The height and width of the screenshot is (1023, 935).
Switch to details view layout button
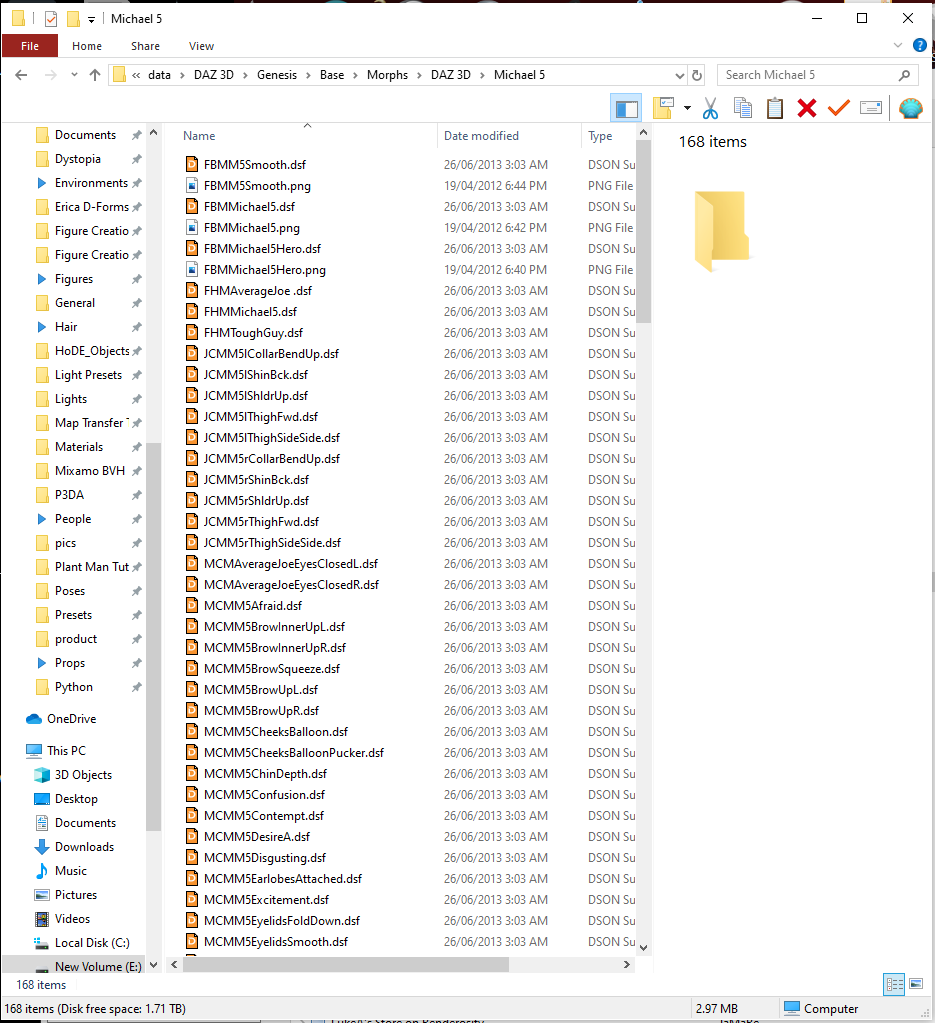pos(894,985)
